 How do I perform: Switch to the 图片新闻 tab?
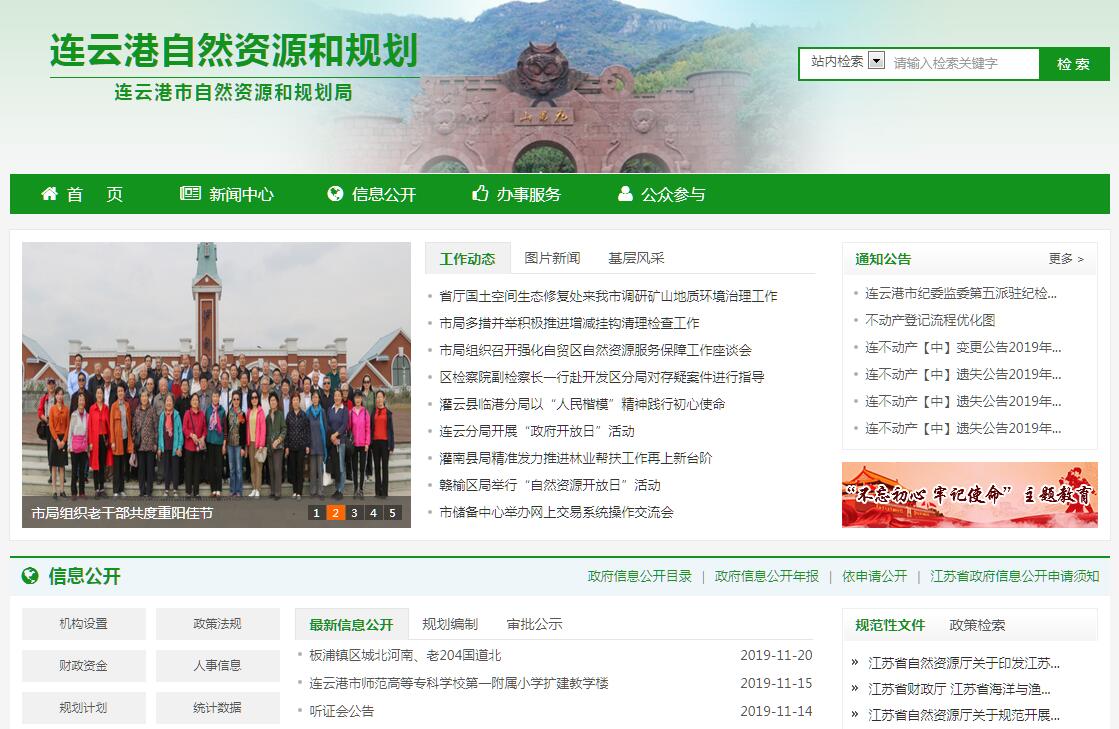(552, 258)
